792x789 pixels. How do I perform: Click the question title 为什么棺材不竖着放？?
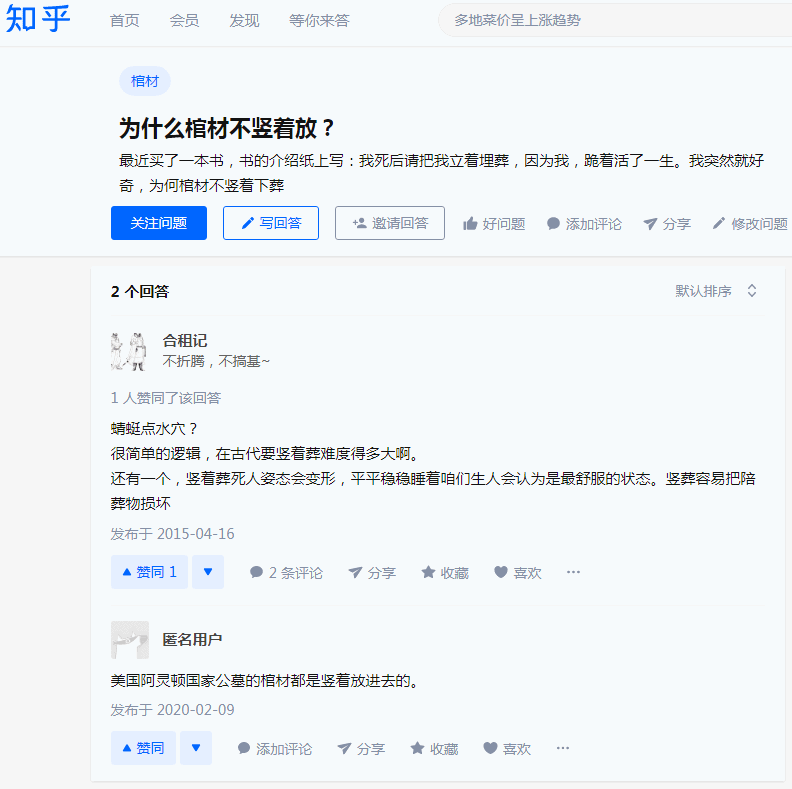(227, 128)
